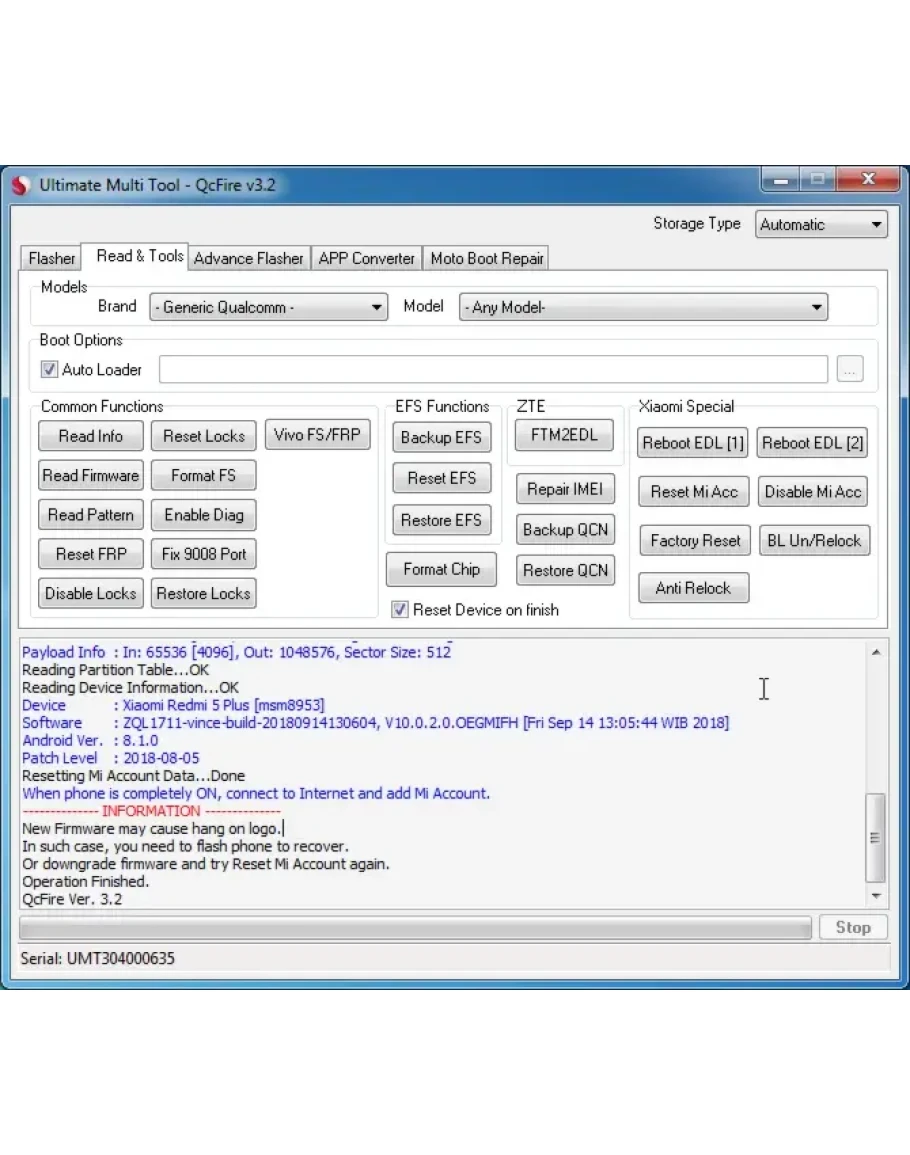Open the Model selection dropdown
This screenshot has height=1155, width=910.
click(x=643, y=308)
